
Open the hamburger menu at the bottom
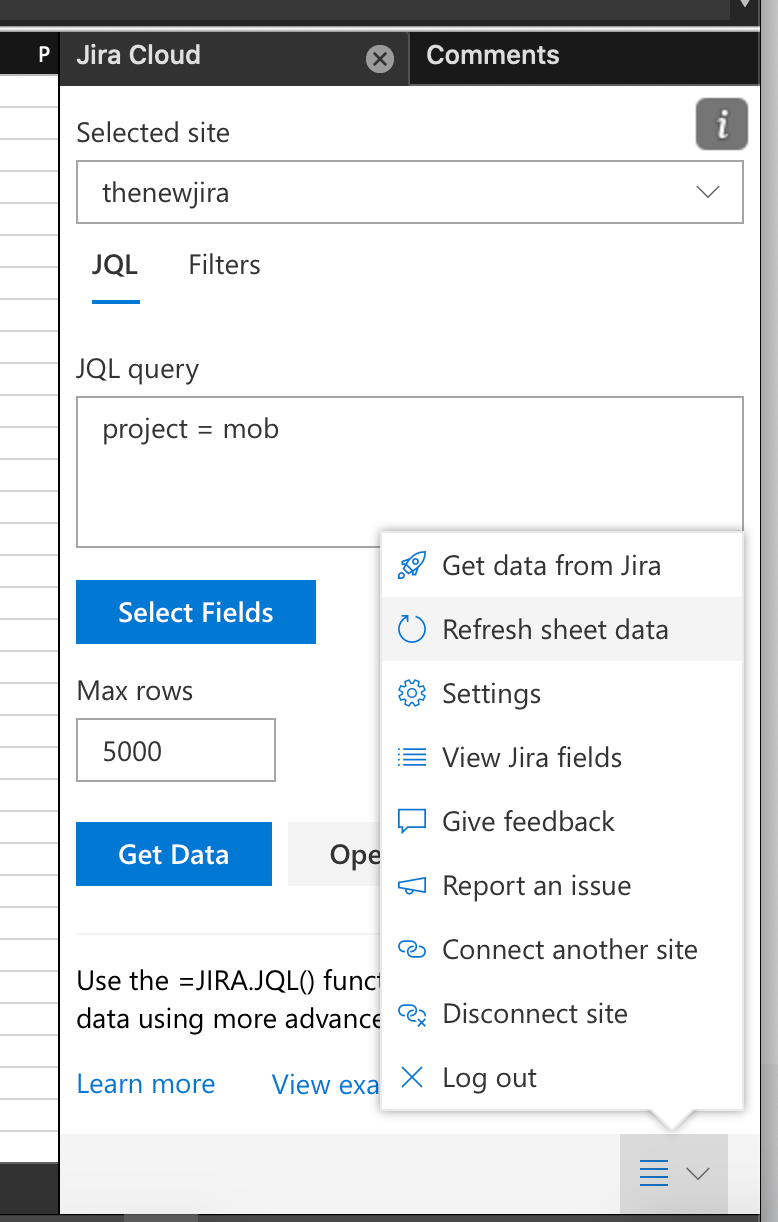click(654, 1173)
